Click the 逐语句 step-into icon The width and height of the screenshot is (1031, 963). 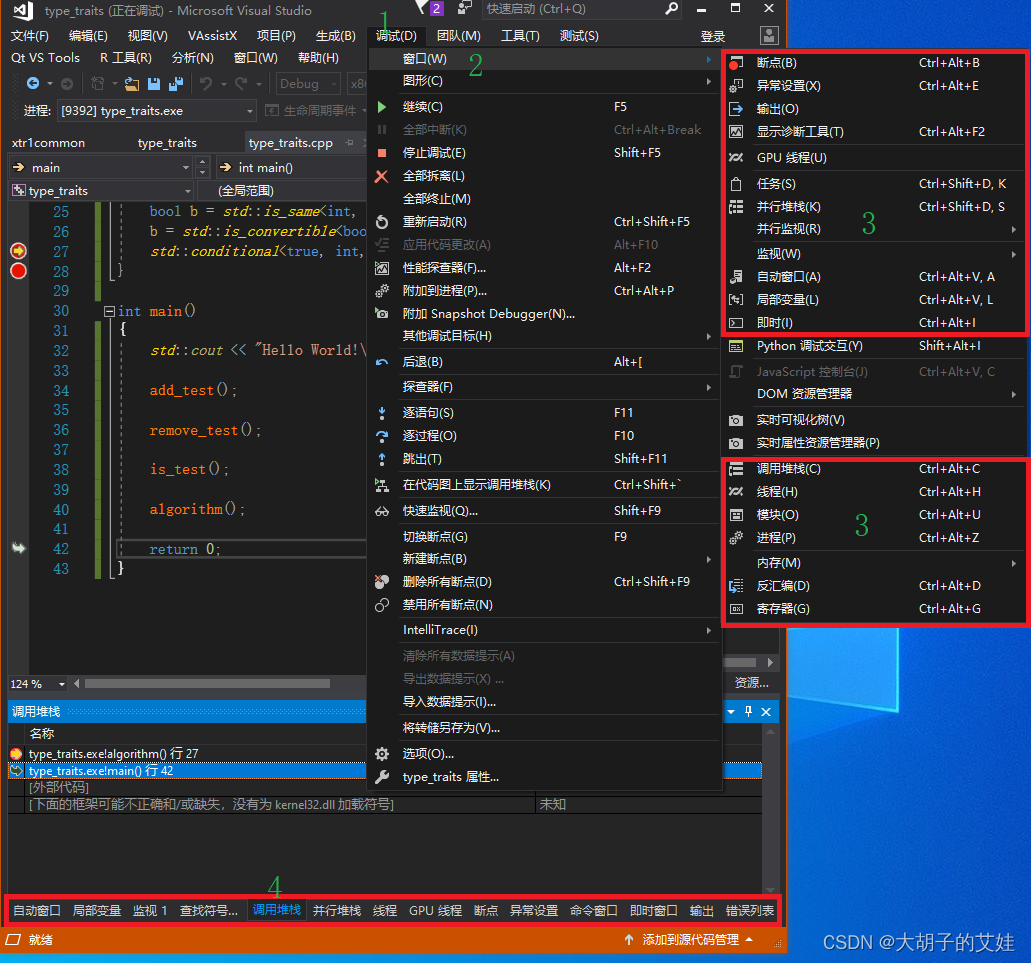(x=381, y=413)
